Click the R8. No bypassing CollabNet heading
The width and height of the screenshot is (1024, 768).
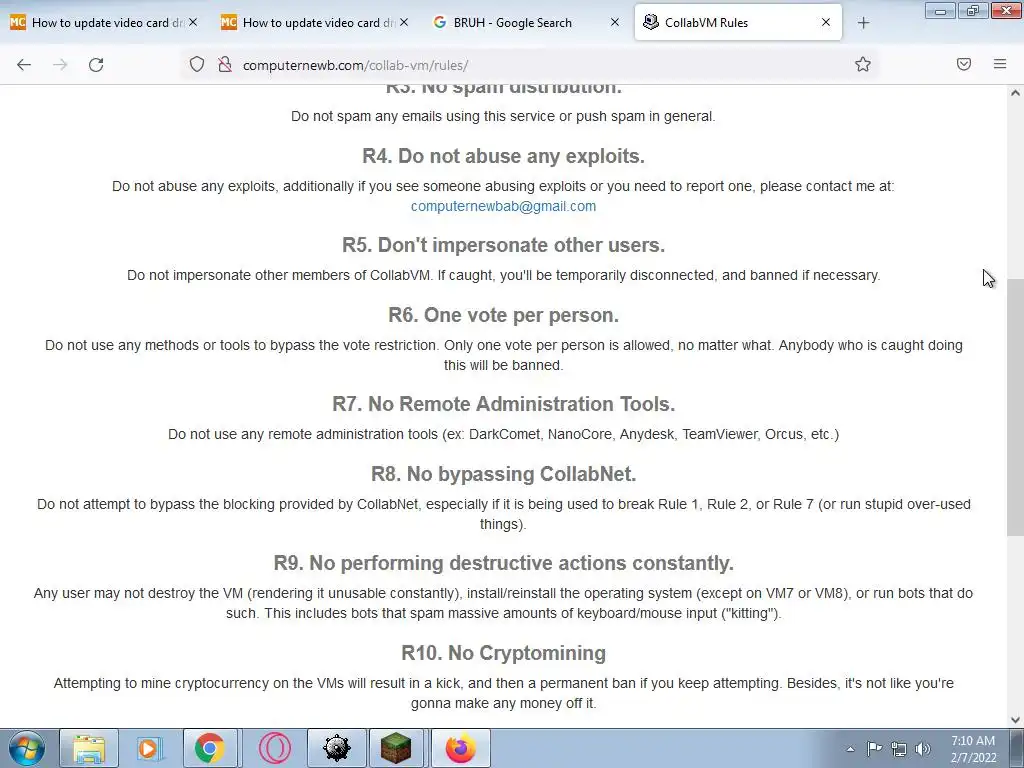point(503,473)
